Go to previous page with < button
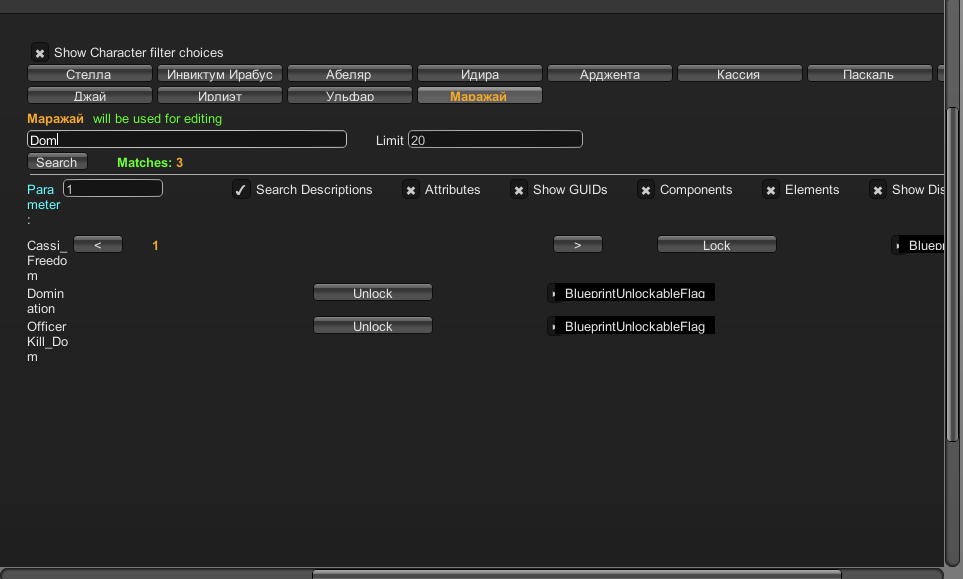 [x=98, y=245]
